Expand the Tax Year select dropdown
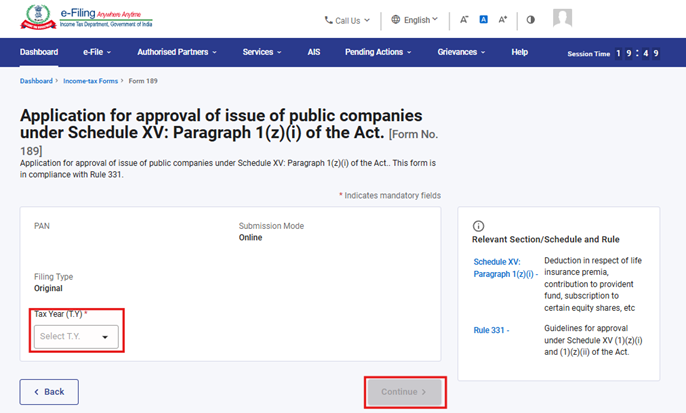 [76, 337]
